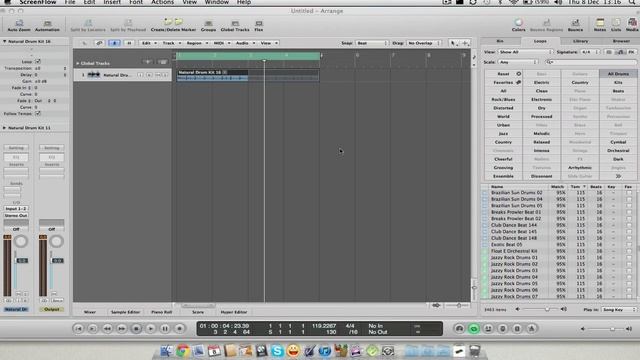Image resolution: width=640 pixels, height=360 pixels.
Task: Click the H hide-view button in arrange header
Action: [129, 43]
